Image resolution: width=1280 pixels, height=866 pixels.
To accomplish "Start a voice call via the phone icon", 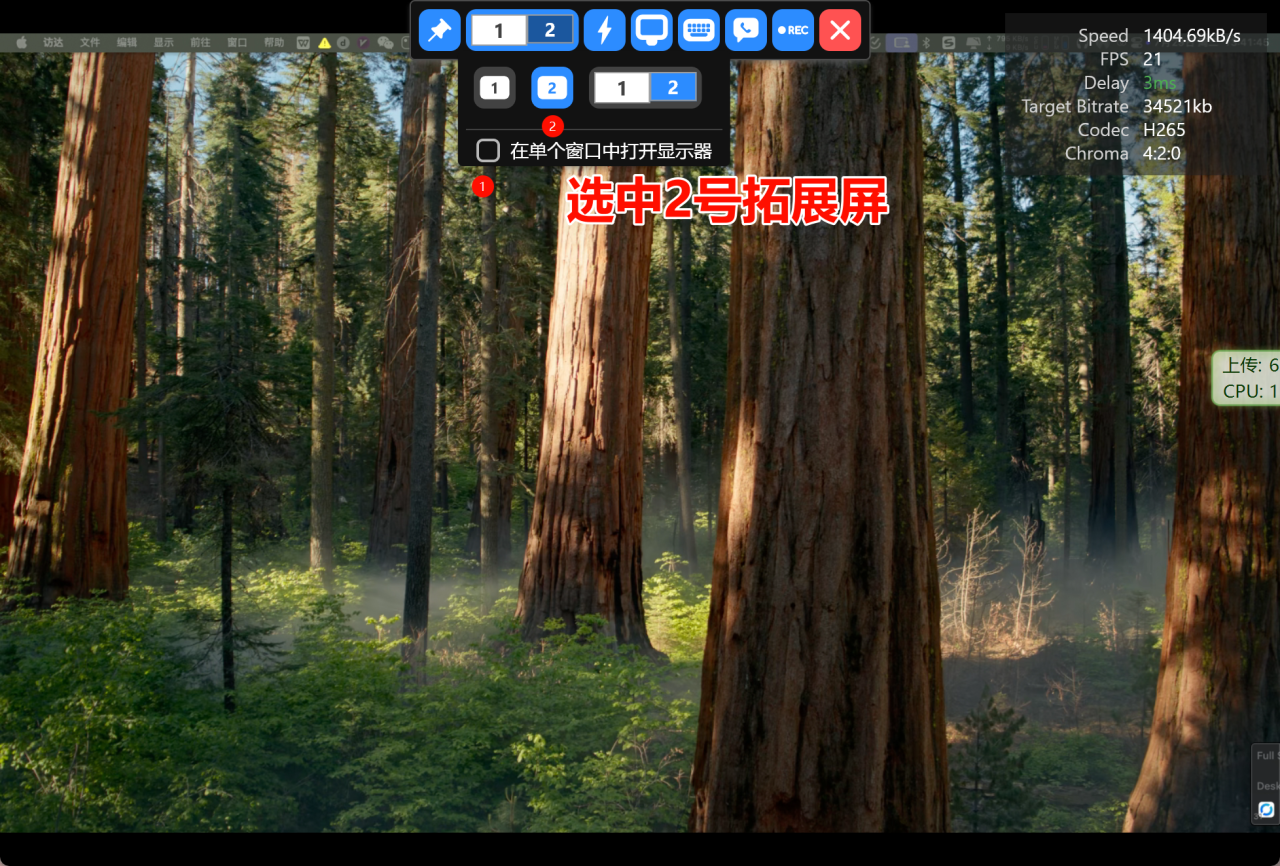I will pyautogui.click(x=745, y=30).
